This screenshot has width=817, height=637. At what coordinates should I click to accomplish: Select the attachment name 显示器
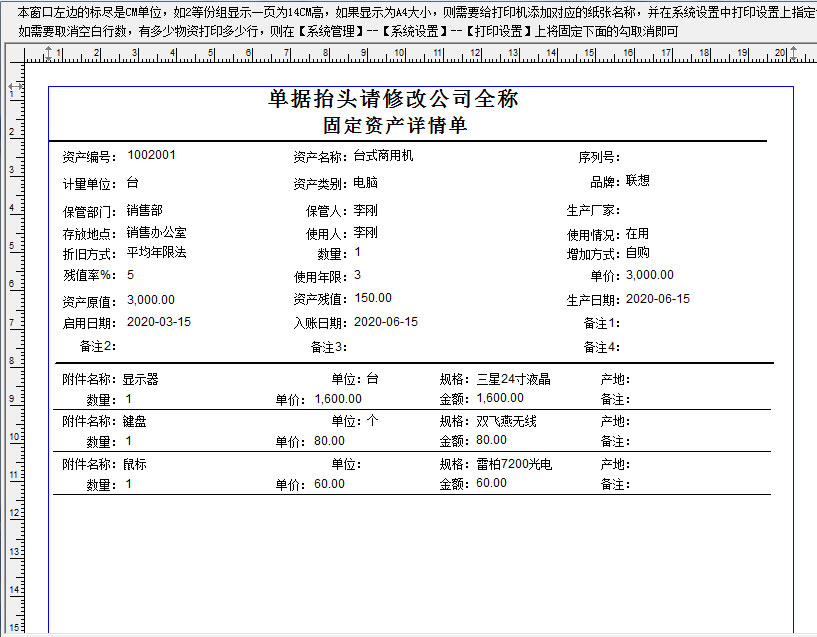pyautogui.click(x=140, y=379)
